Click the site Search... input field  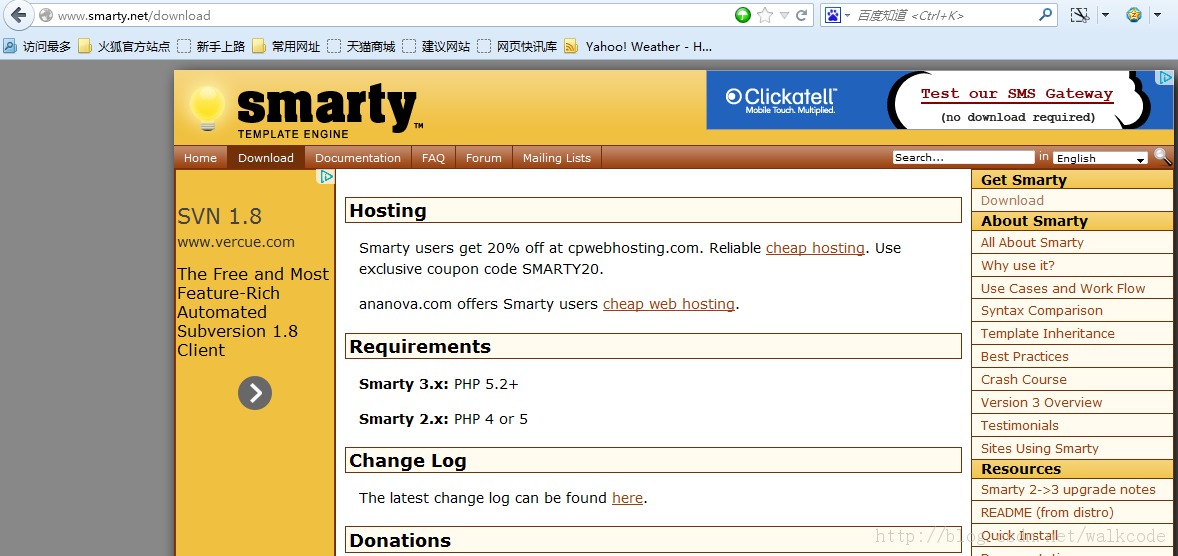tap(963, 157)
